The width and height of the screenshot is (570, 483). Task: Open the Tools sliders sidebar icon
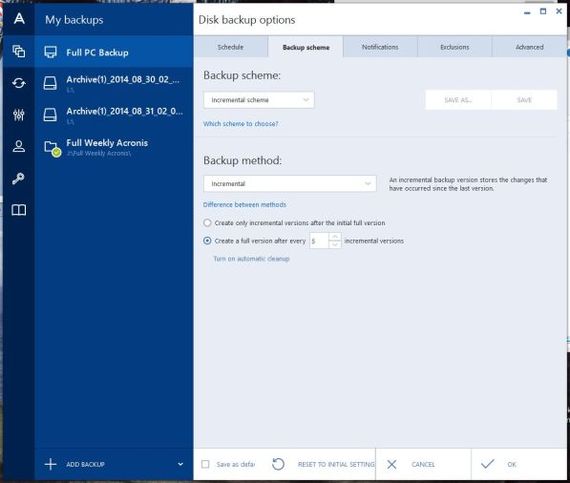(19, 115)
